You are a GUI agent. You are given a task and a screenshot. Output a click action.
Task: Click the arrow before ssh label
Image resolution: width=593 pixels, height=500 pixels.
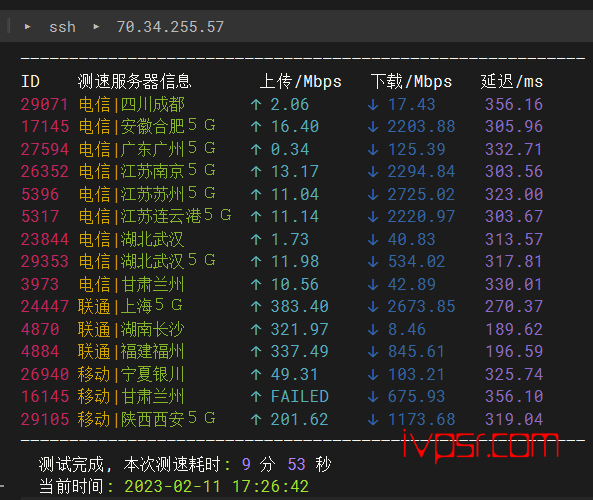click(x=28, y=27)
